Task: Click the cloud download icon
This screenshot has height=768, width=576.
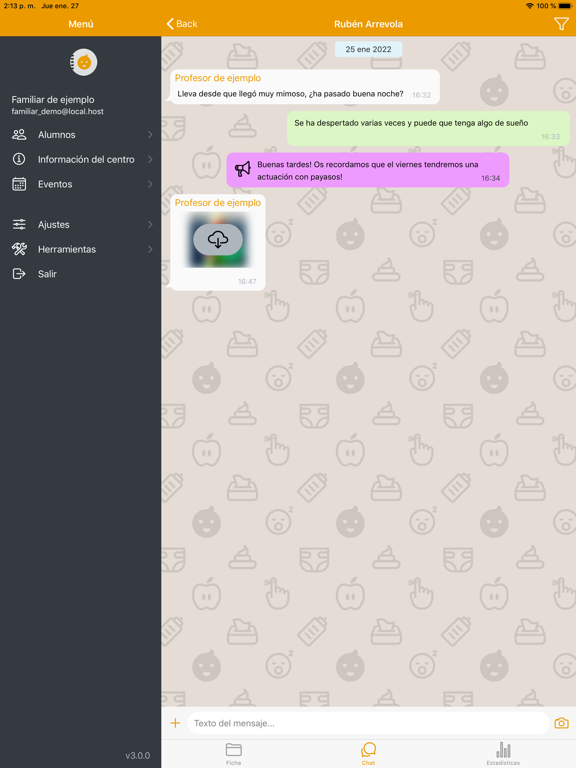Action: pos(218,240)
